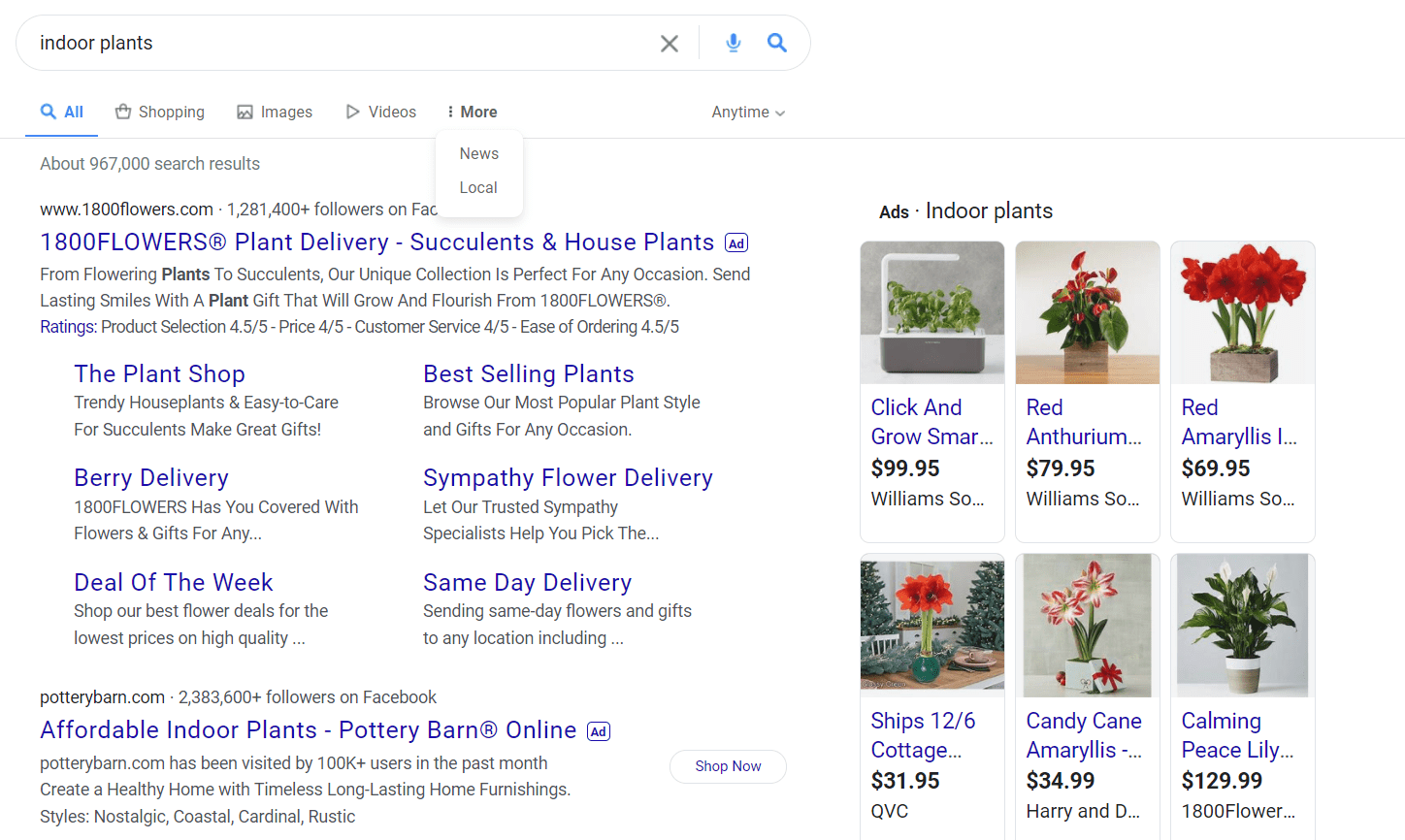Viewport: 1405px width, 840px height.
Task: Switch to the Images tab
Action: click(275, 113)
